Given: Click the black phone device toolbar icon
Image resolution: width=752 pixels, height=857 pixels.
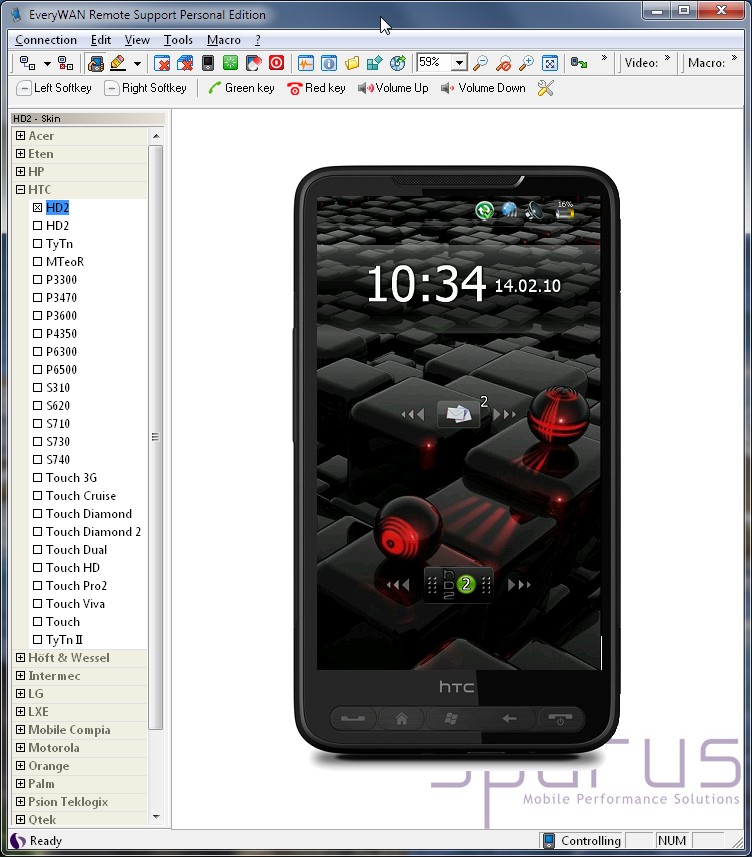Looking at the screenshot, I should [x=208, y=63].
